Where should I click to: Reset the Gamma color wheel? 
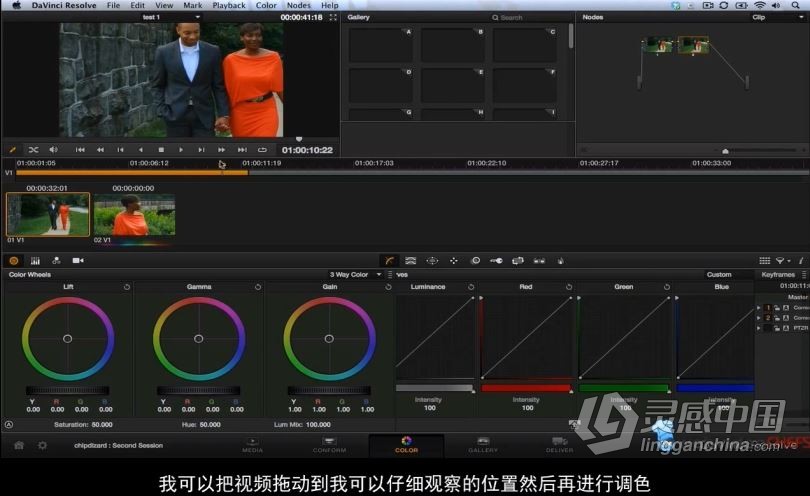point(258,287)
